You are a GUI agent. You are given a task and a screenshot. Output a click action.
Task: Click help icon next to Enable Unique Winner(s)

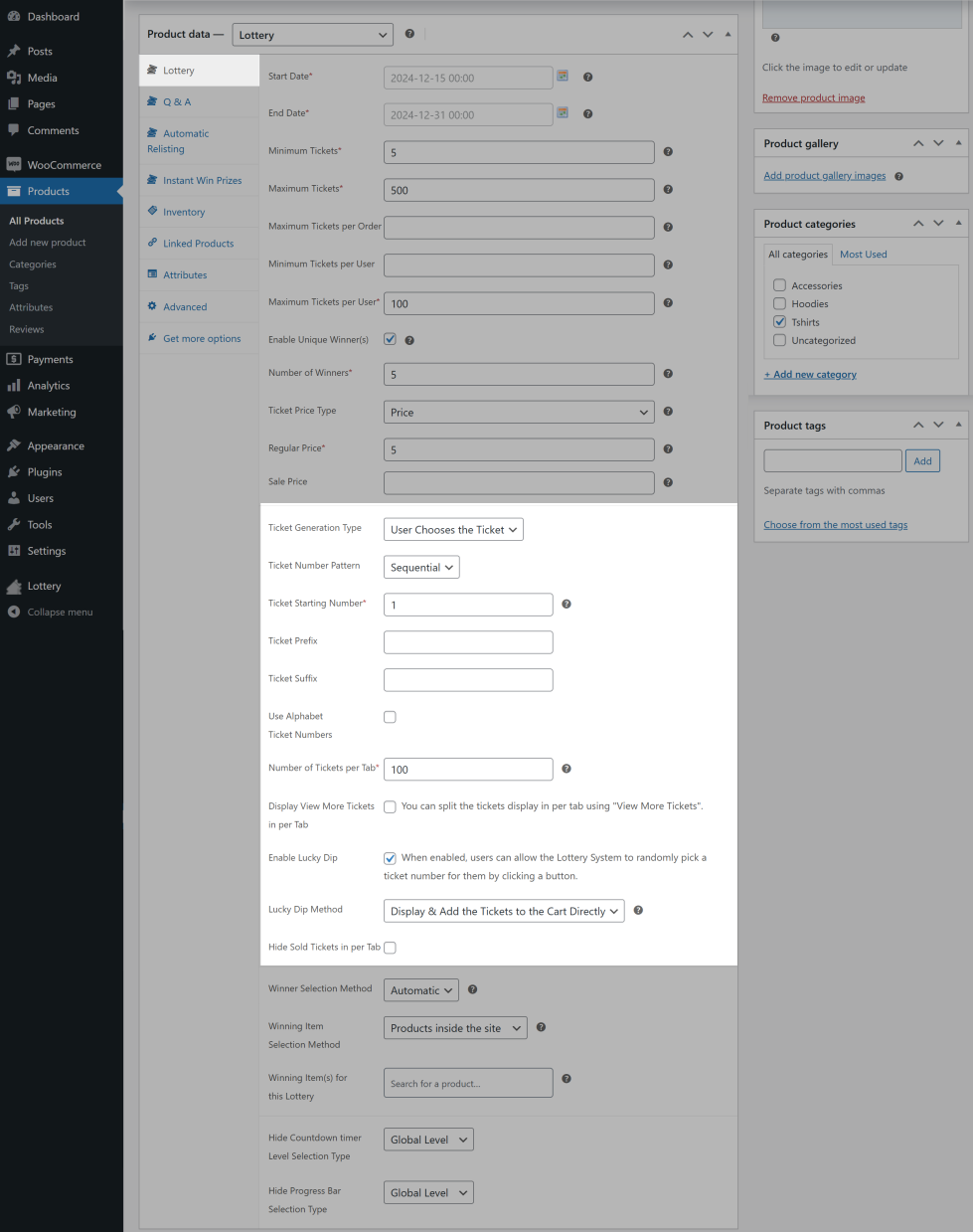click(x=409, y=340)
